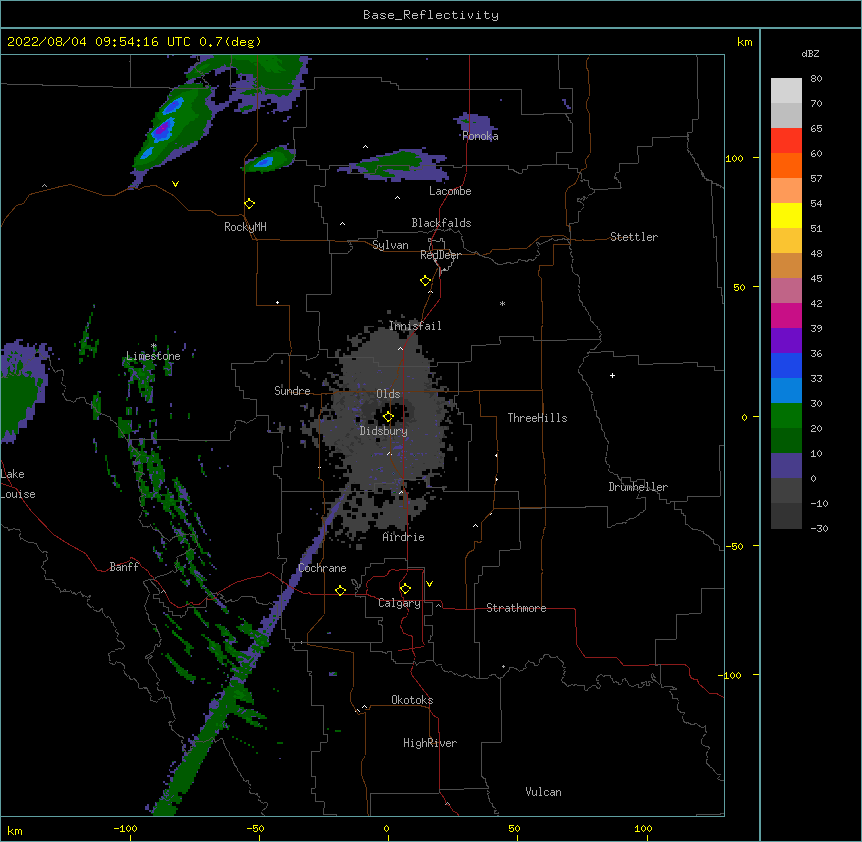Image resolution: width=862 pixels, height=842 pixels.
Task: Click the Olds town label
Action: (x=388, y=394)
